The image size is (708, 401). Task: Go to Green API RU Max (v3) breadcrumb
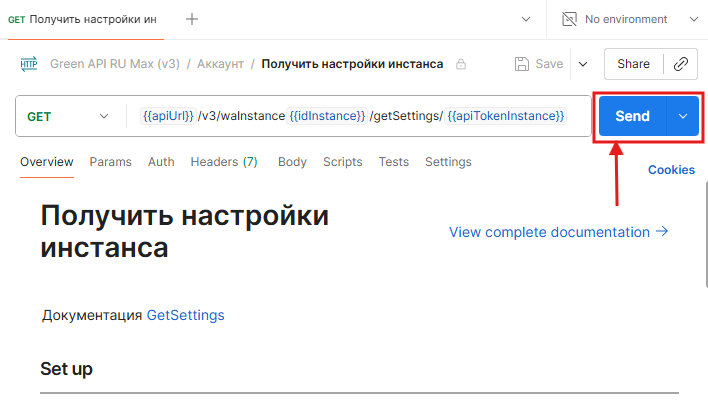click(115, 64)
